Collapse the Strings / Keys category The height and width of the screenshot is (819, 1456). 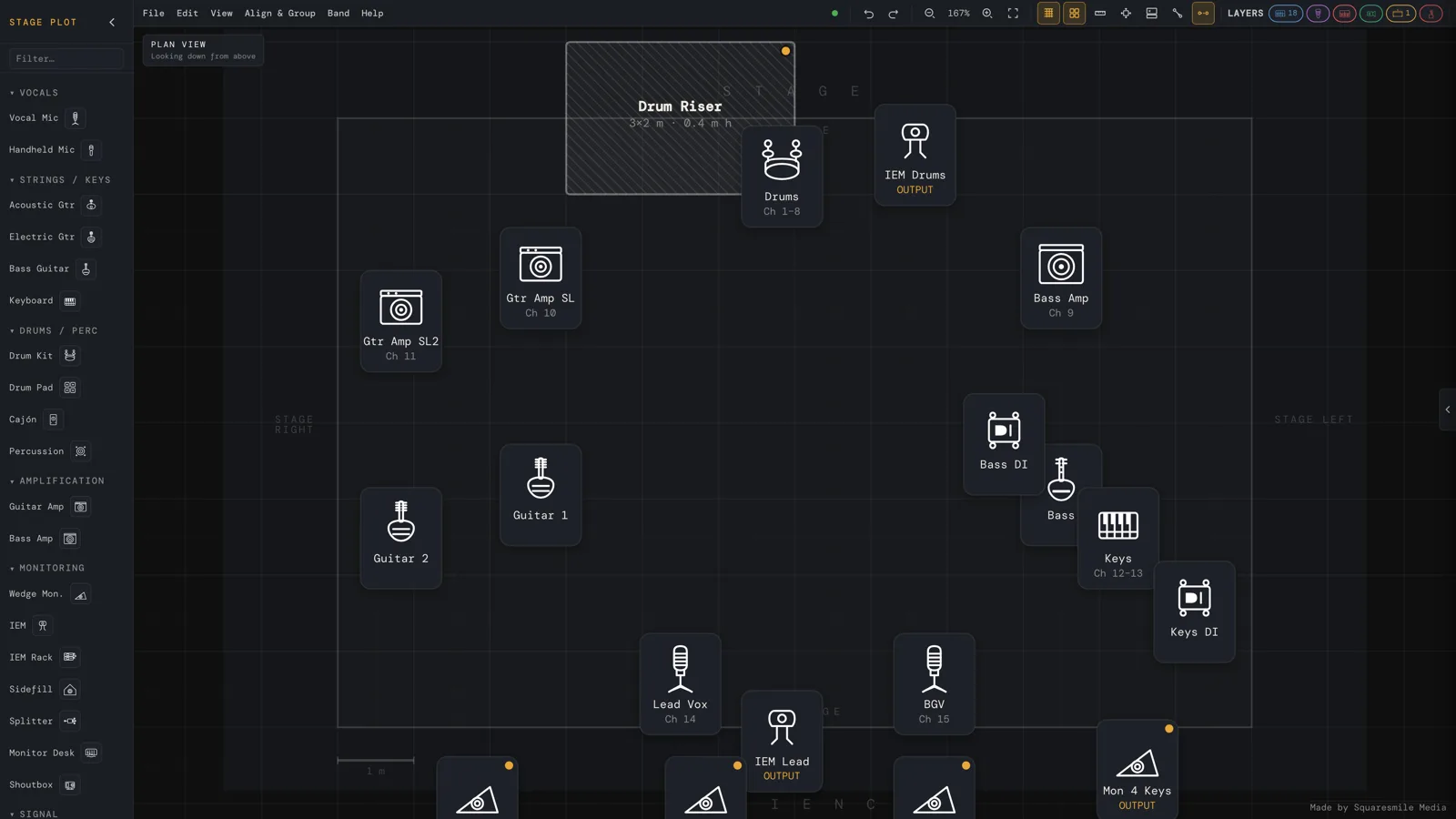[x=60, y=180]
